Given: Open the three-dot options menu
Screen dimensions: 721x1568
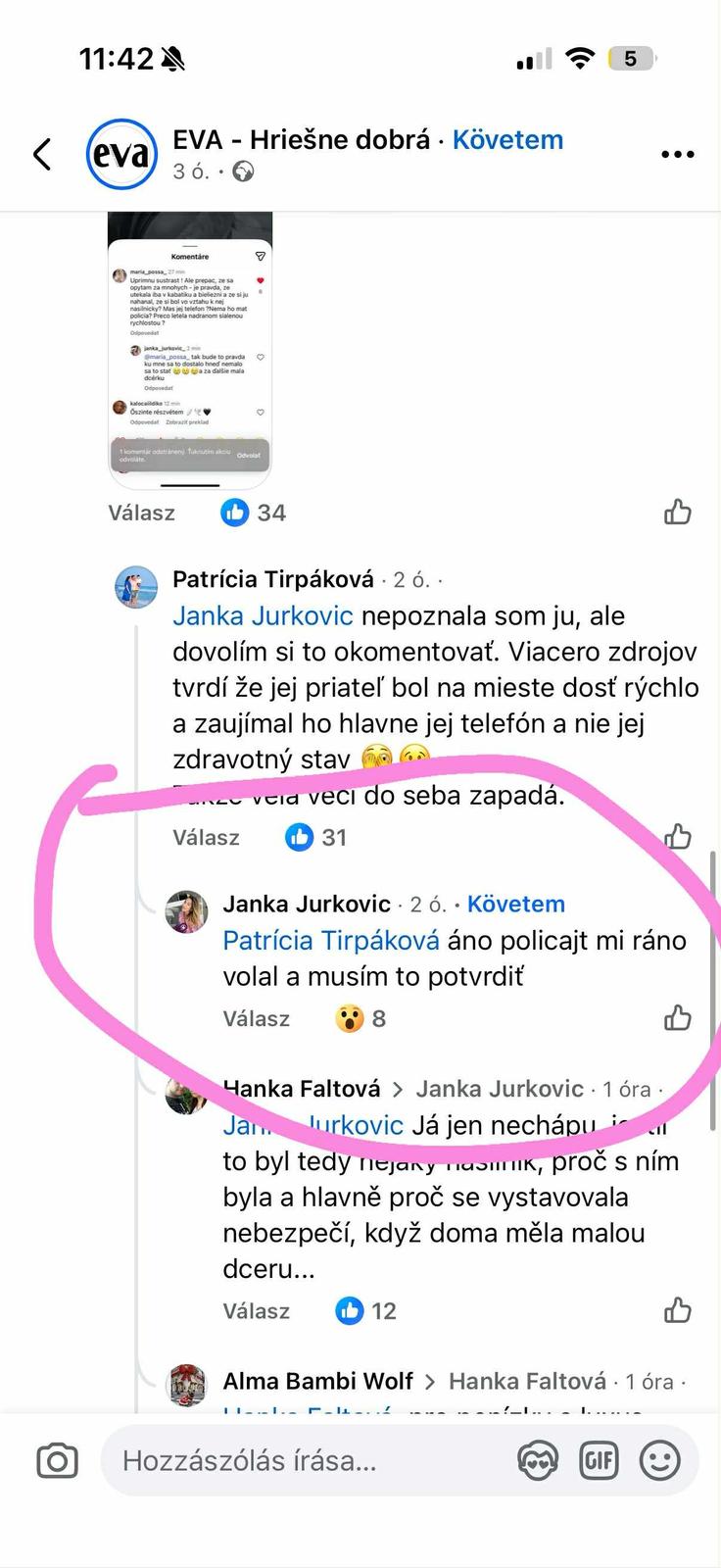Looking at the screenshot, I should coord(678,154).
